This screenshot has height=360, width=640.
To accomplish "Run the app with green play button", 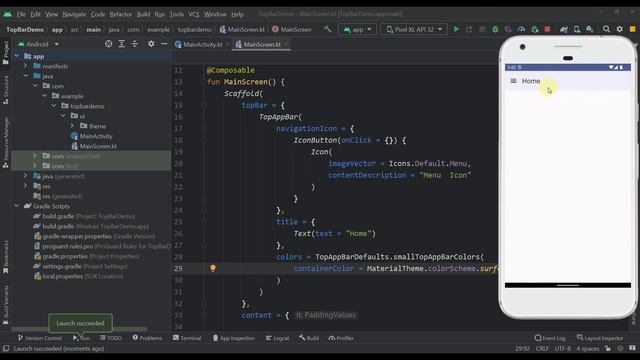I will coord(456,29).
